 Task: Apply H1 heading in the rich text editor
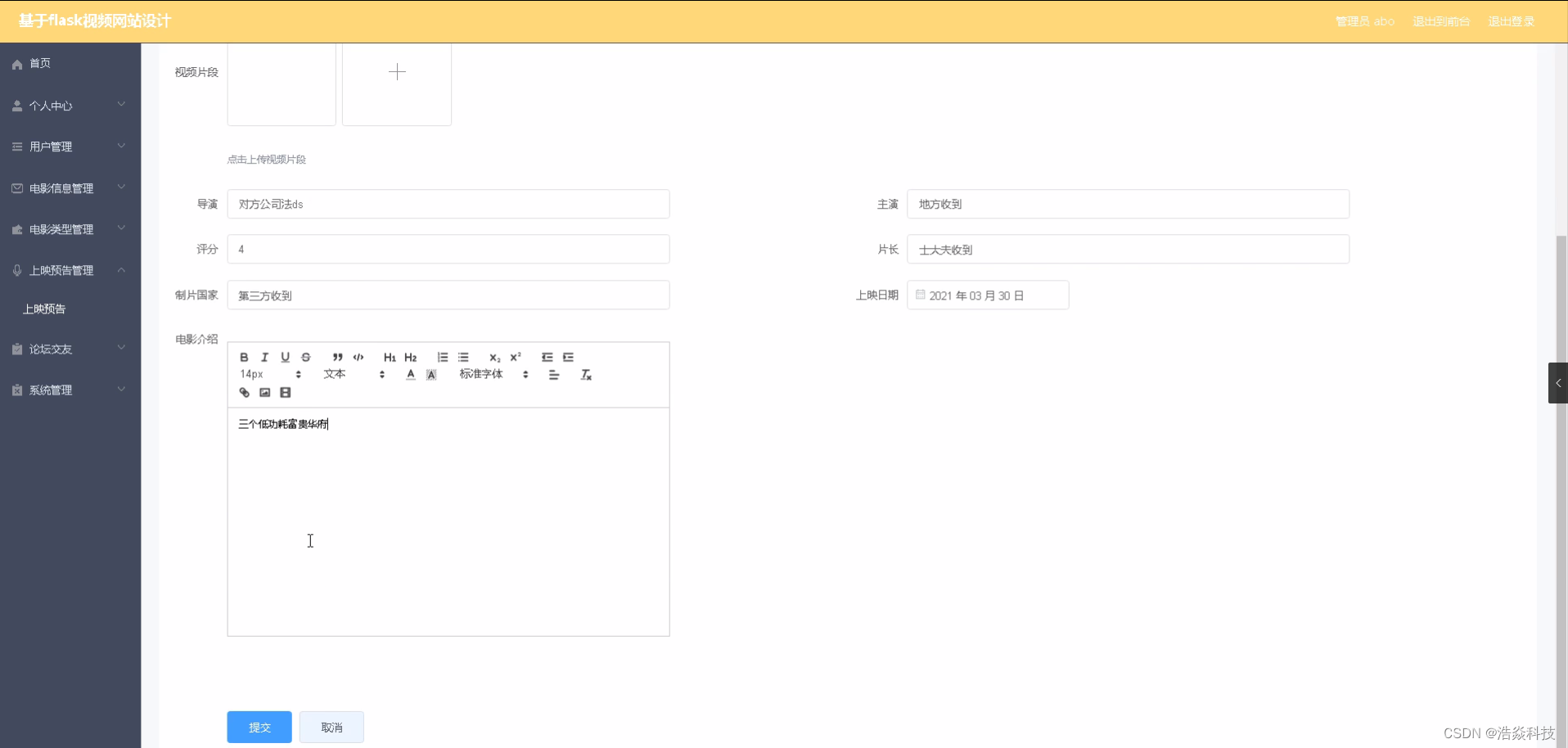pyautogui.click(x=389, y=357)
